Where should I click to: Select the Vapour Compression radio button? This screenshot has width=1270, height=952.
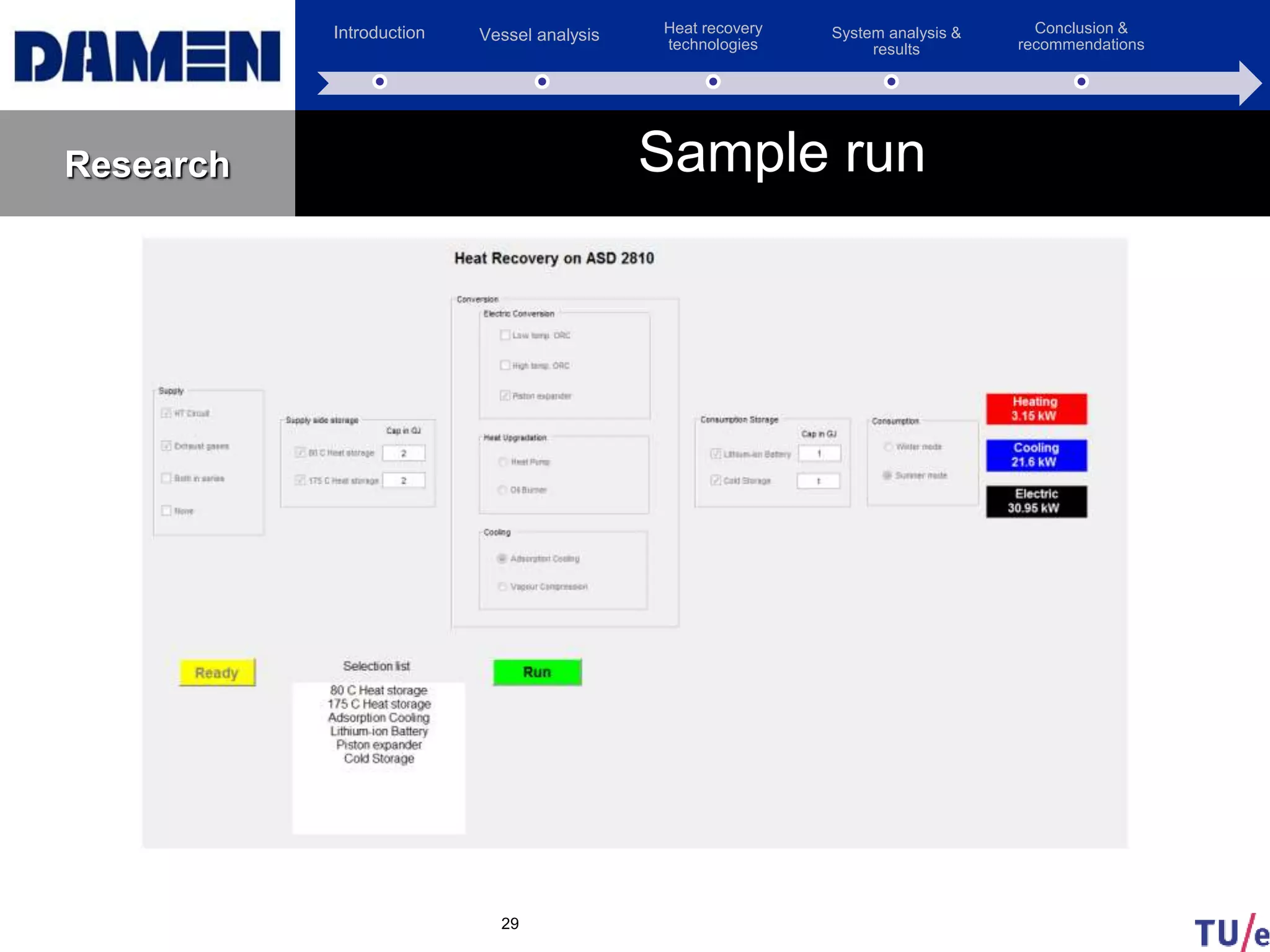coord(502,587)
